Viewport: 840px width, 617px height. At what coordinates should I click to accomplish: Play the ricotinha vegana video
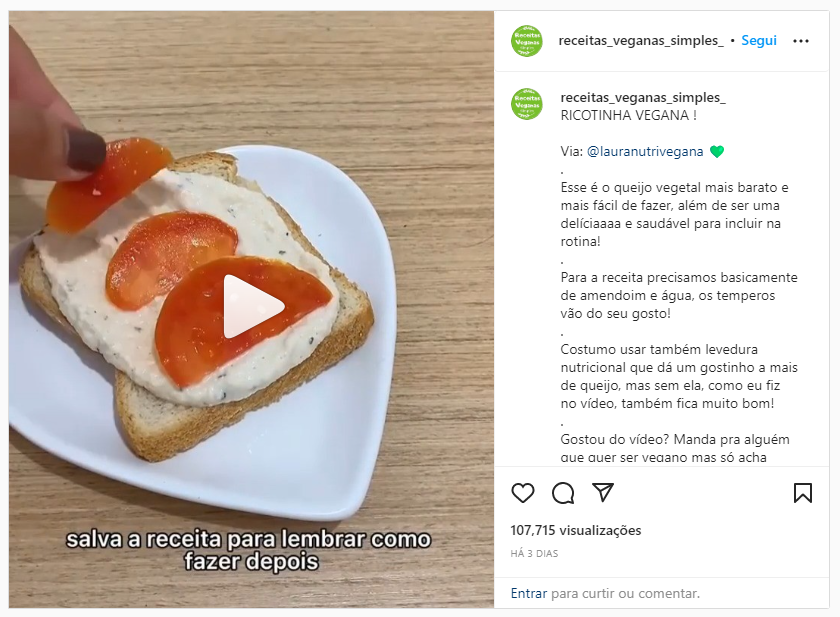tap(253, 306)
